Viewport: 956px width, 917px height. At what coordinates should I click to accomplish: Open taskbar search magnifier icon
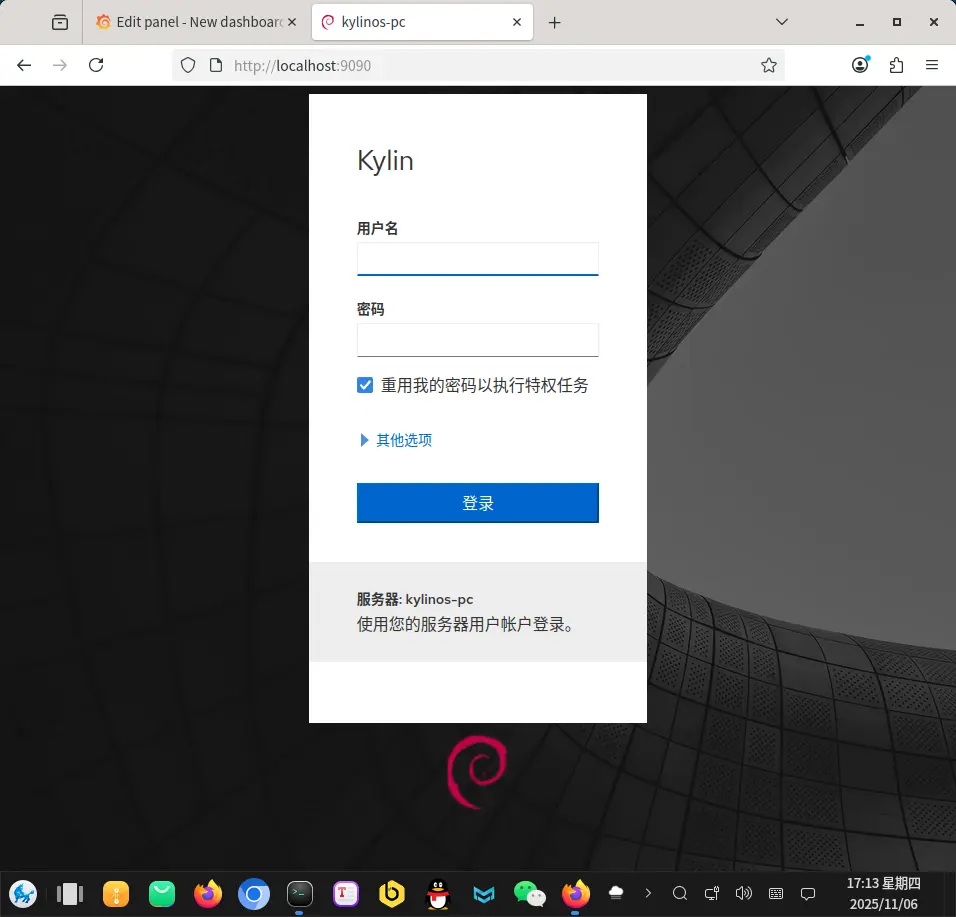(680, 894)
